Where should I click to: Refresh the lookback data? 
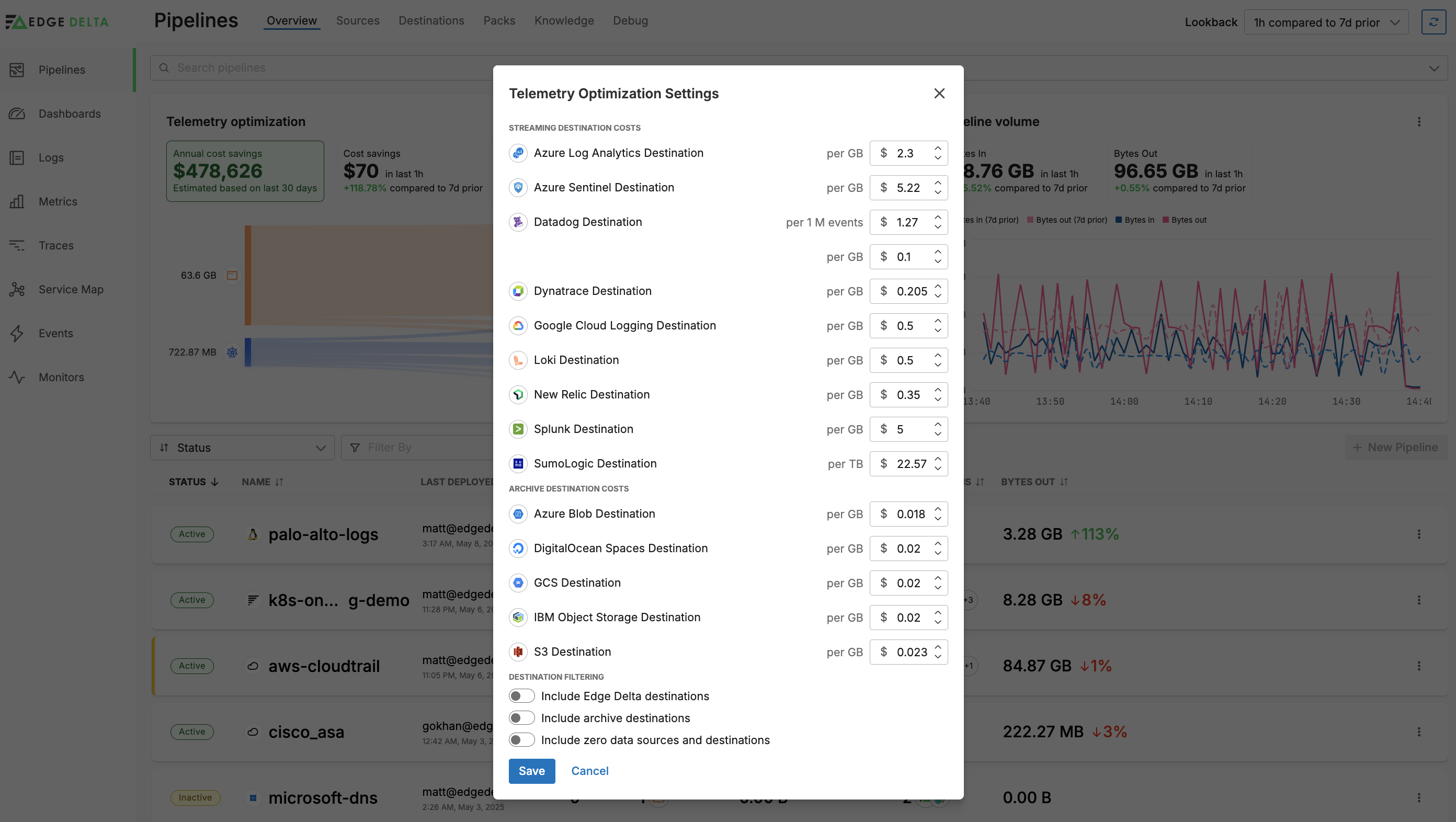[1434, 22]
